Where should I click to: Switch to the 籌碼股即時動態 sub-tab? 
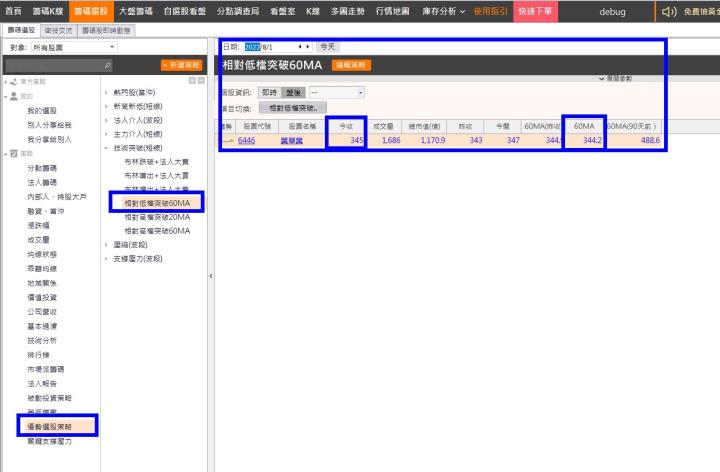point(106,31)
